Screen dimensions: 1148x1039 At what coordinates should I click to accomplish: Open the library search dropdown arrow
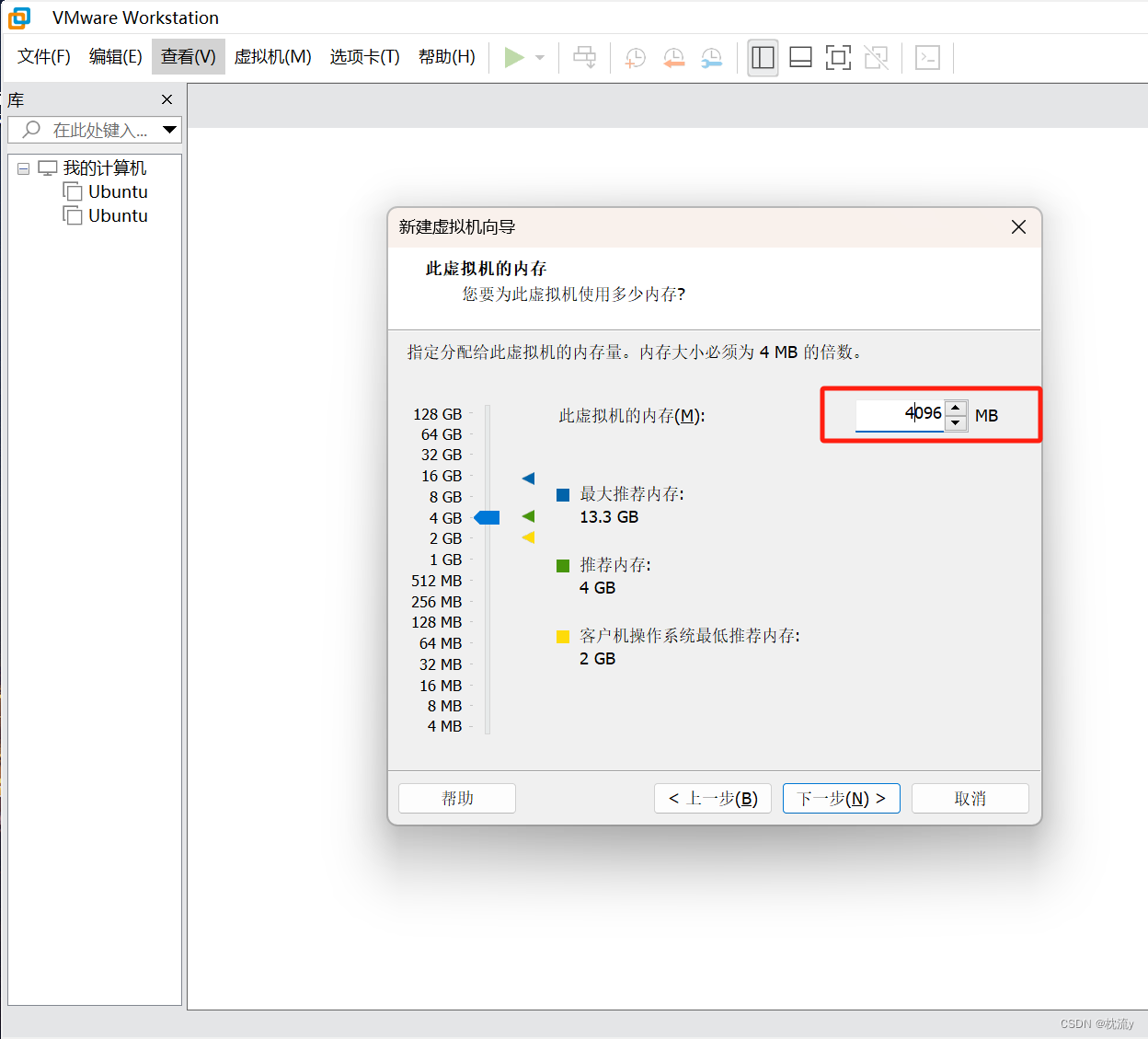[169, 130]
